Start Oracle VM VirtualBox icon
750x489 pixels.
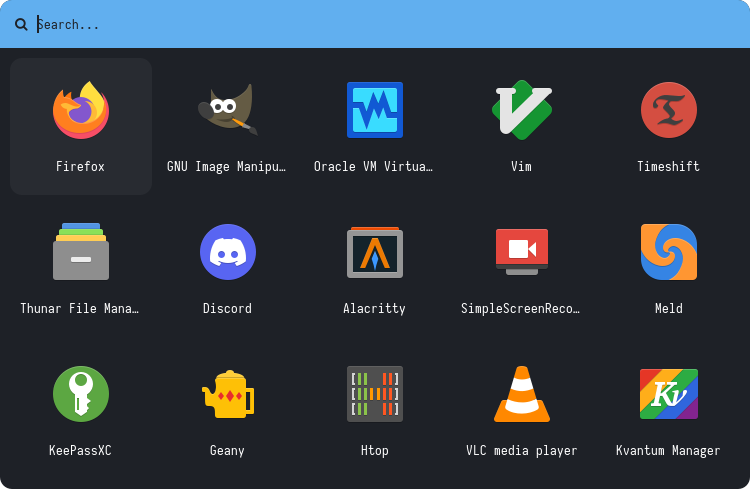374,110
